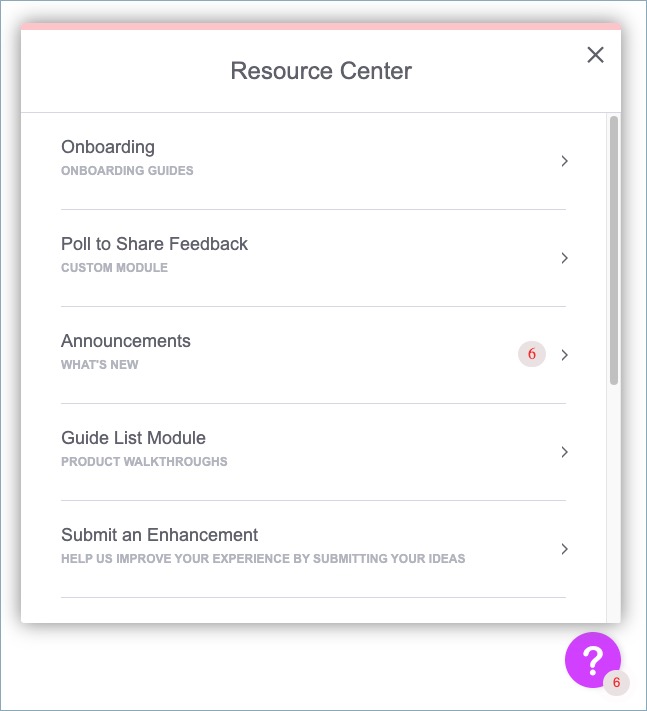Expand the Announcements chevron arrow

pos(564,355)
